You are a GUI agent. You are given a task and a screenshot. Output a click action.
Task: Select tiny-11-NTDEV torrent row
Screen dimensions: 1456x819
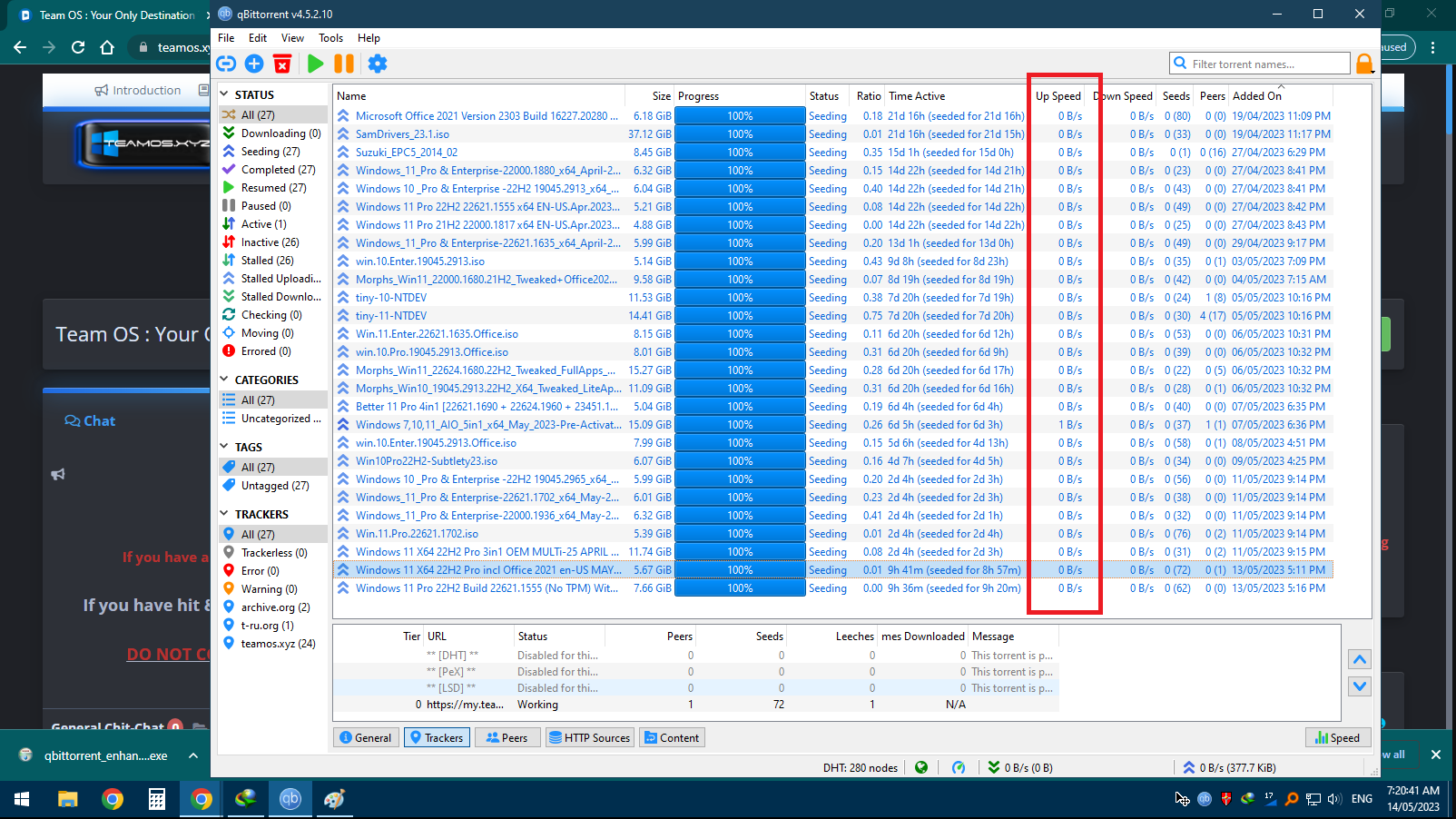tap(833, 316)
